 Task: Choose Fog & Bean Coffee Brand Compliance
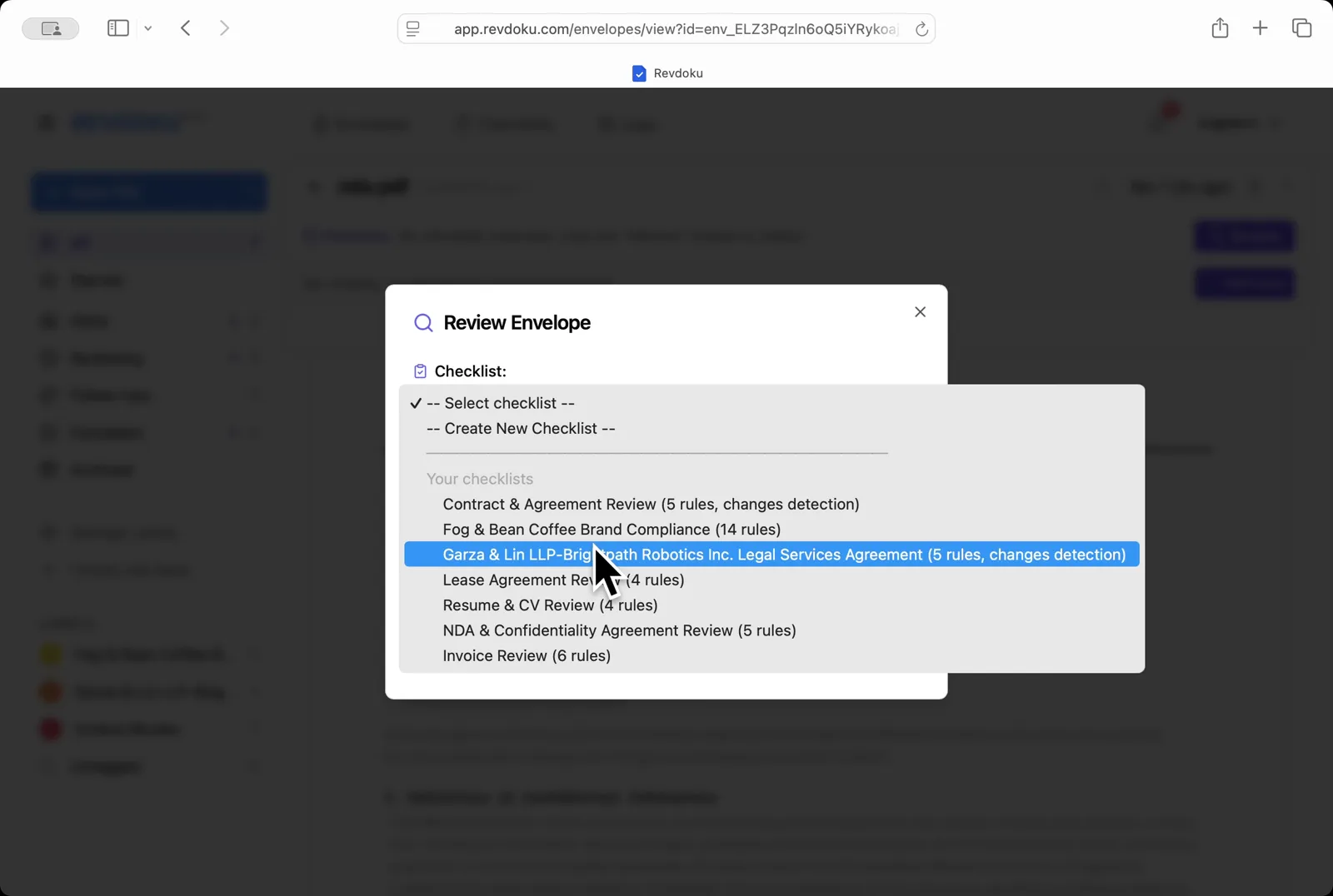coord(611,529)
